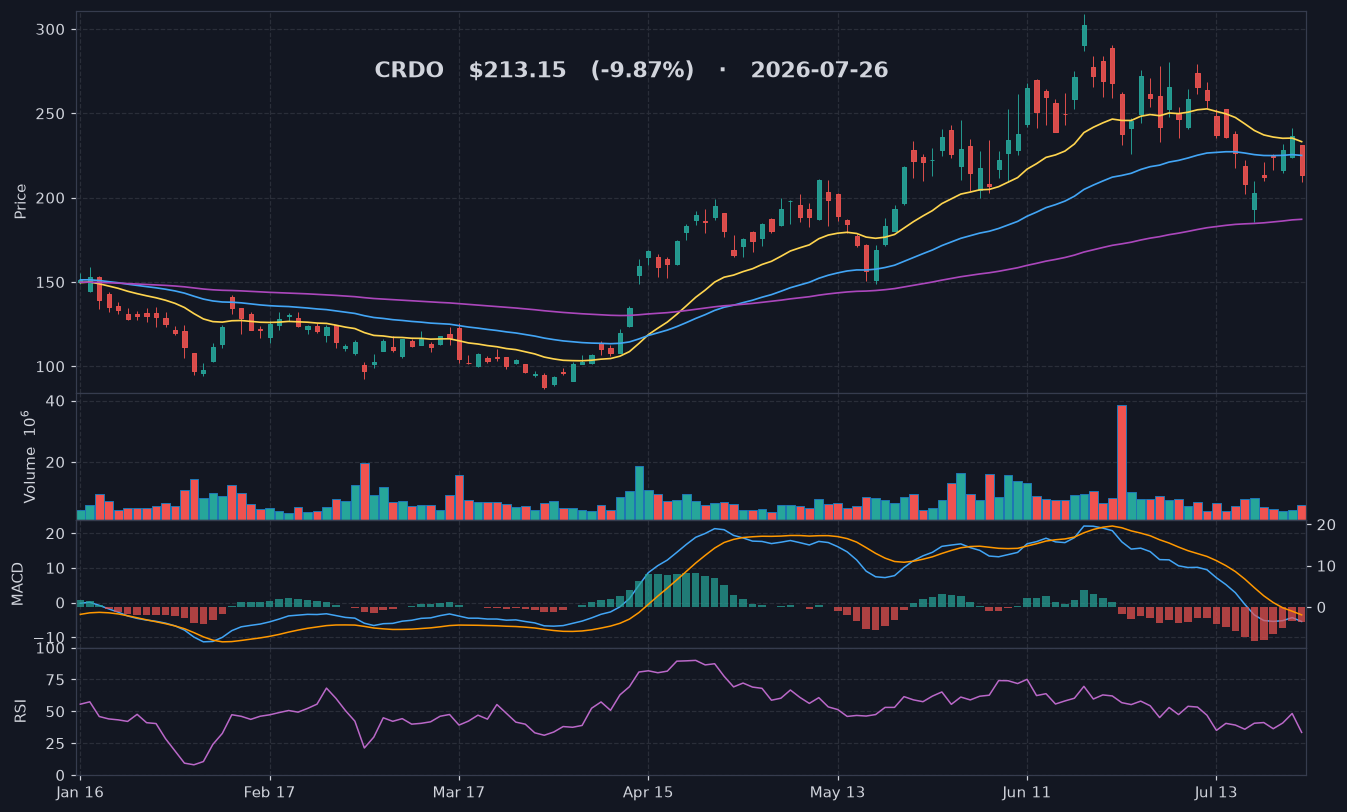The image size is (1347, 812).
Task: Click the highest candlestick near 300
Action: [1084, 34]
